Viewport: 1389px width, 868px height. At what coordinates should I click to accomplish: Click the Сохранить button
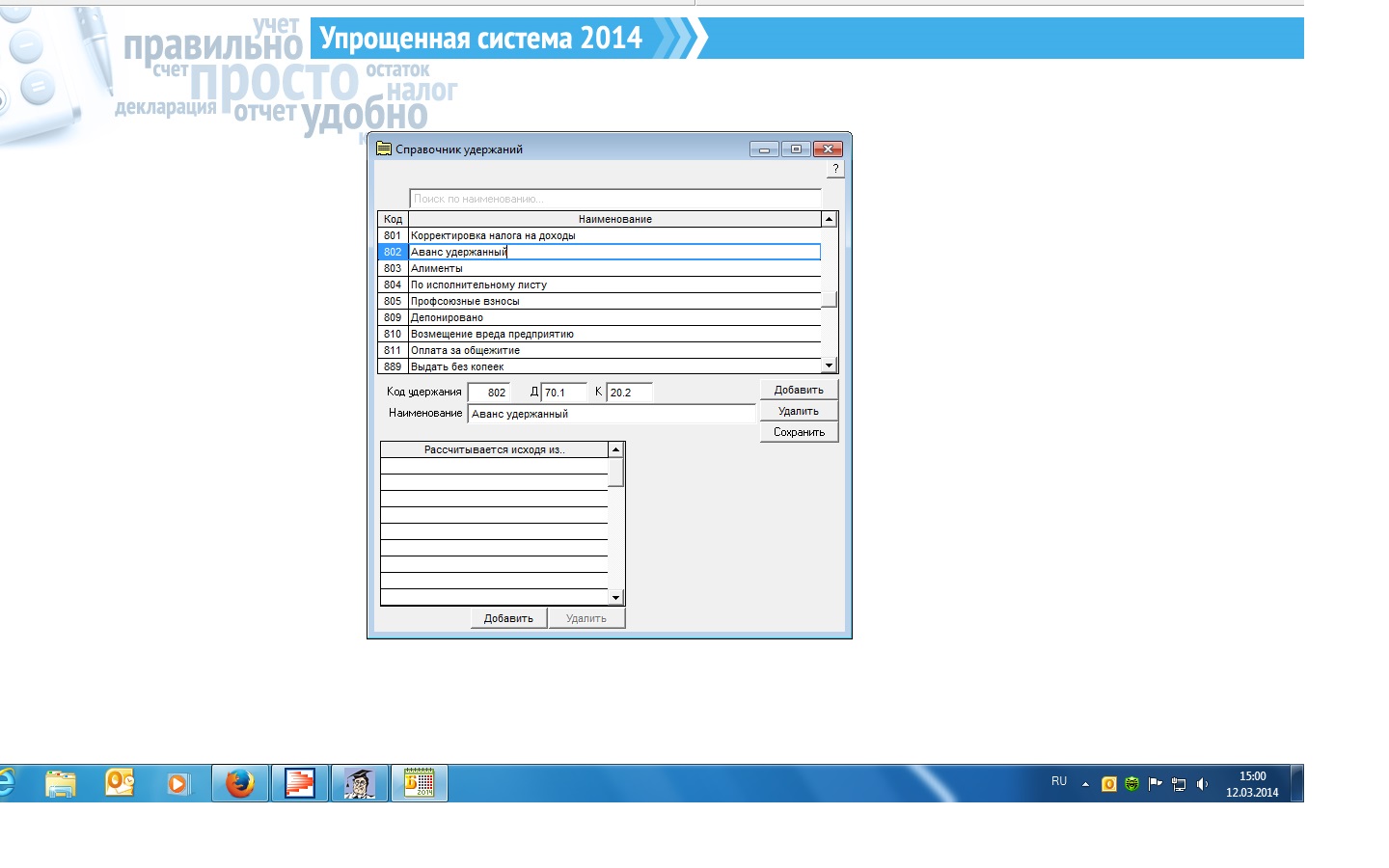799,432
